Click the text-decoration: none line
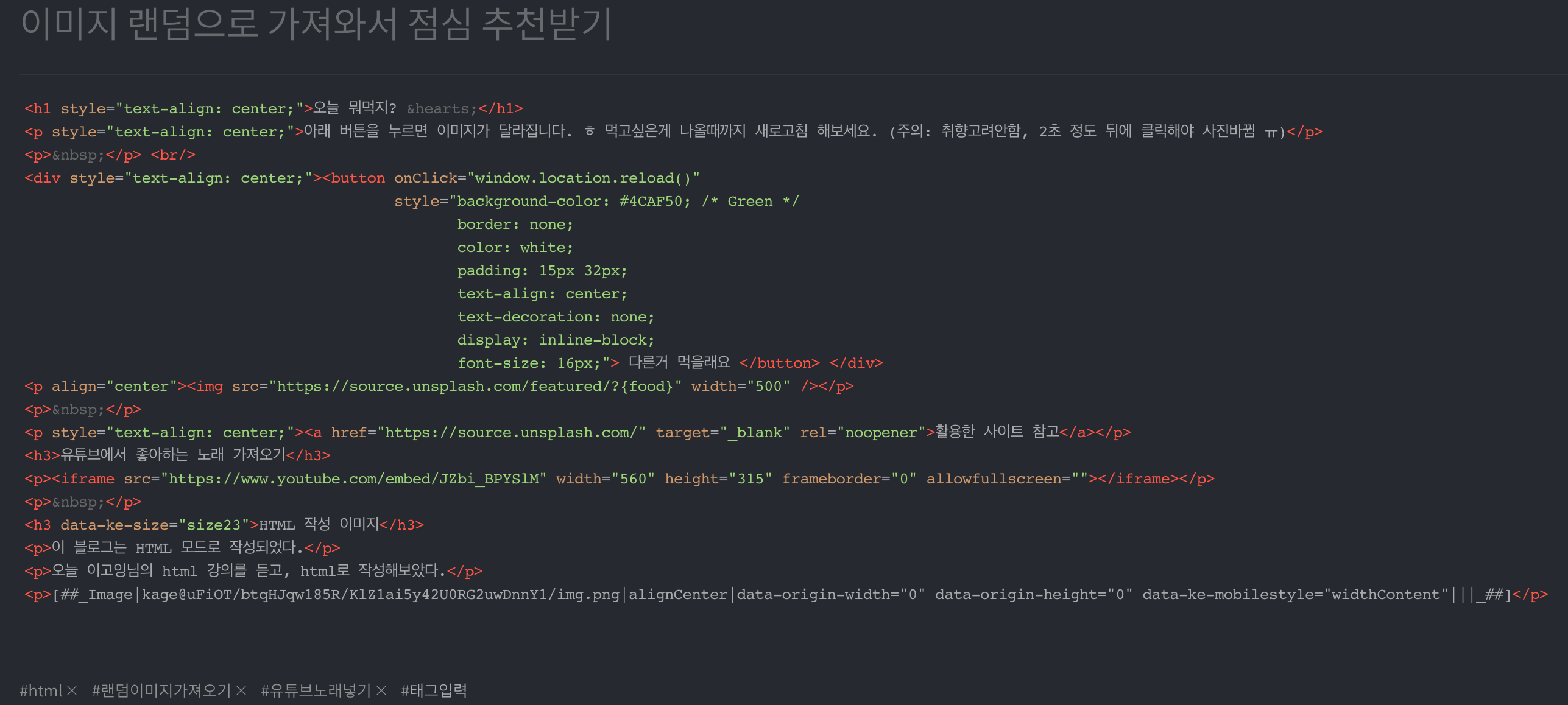The height and width of the screenshot is (705, 1568). point(555,317)
